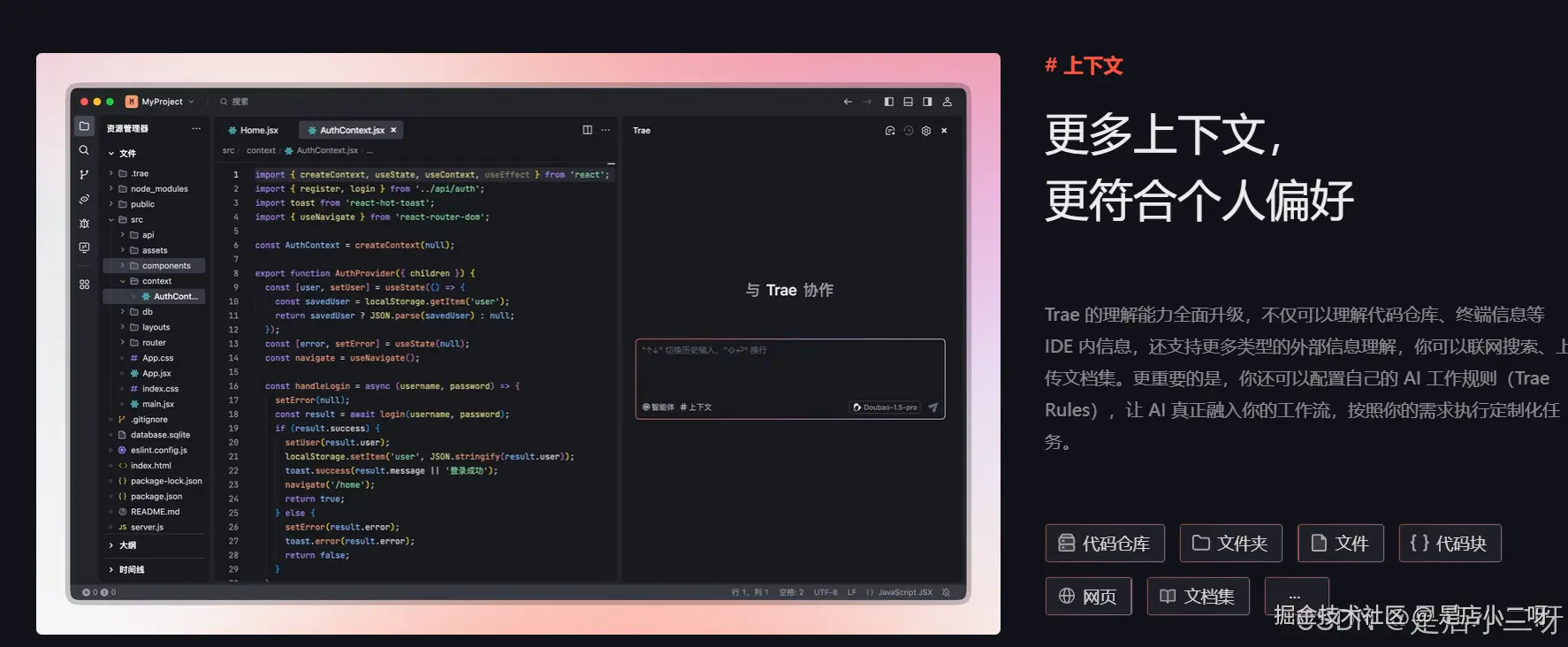Click the context breadcrumb segment
The width and height of the screenshot is (1568, 647).
click(x=261, y=150)
